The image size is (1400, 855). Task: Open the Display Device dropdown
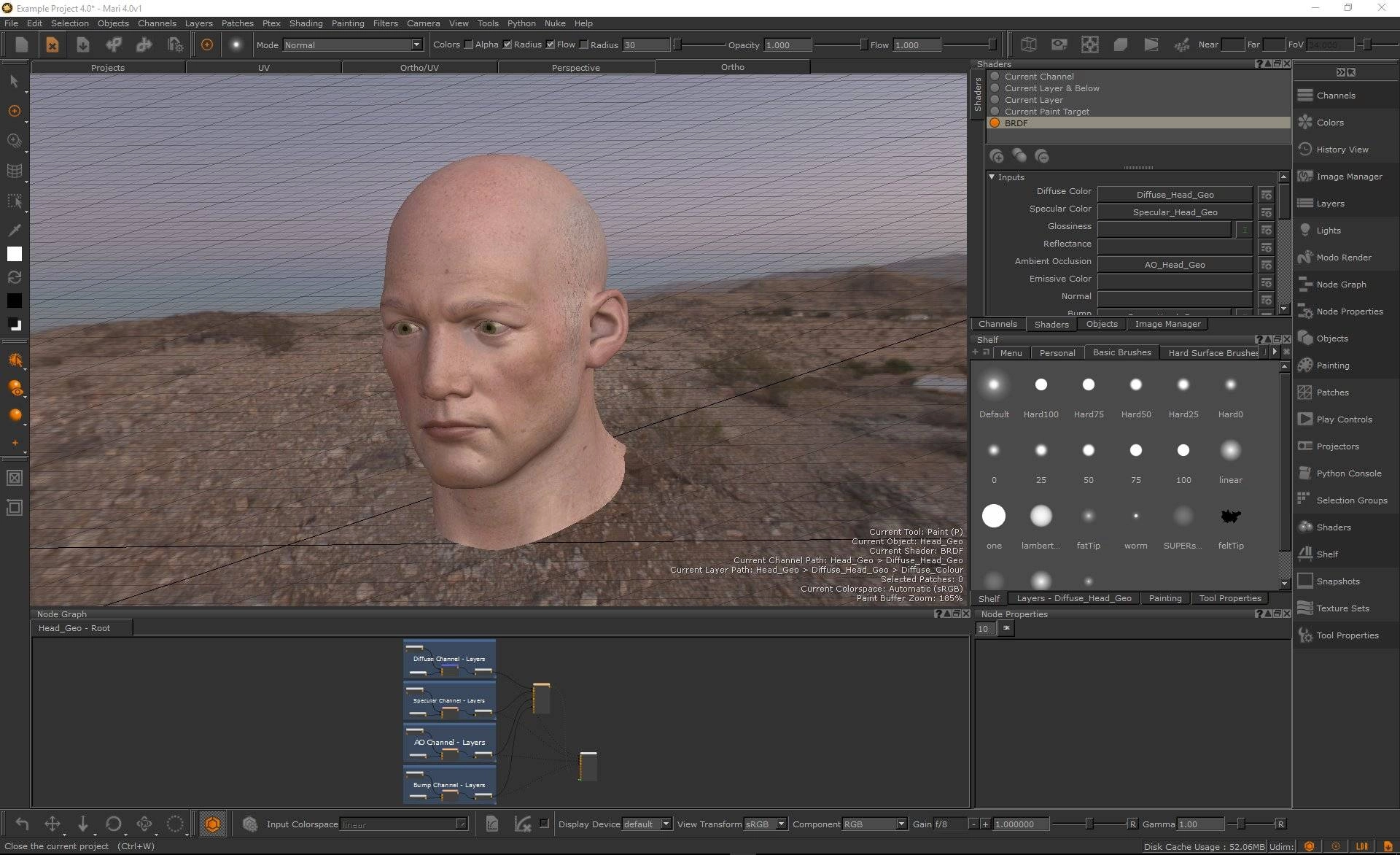tap(647, 824)
